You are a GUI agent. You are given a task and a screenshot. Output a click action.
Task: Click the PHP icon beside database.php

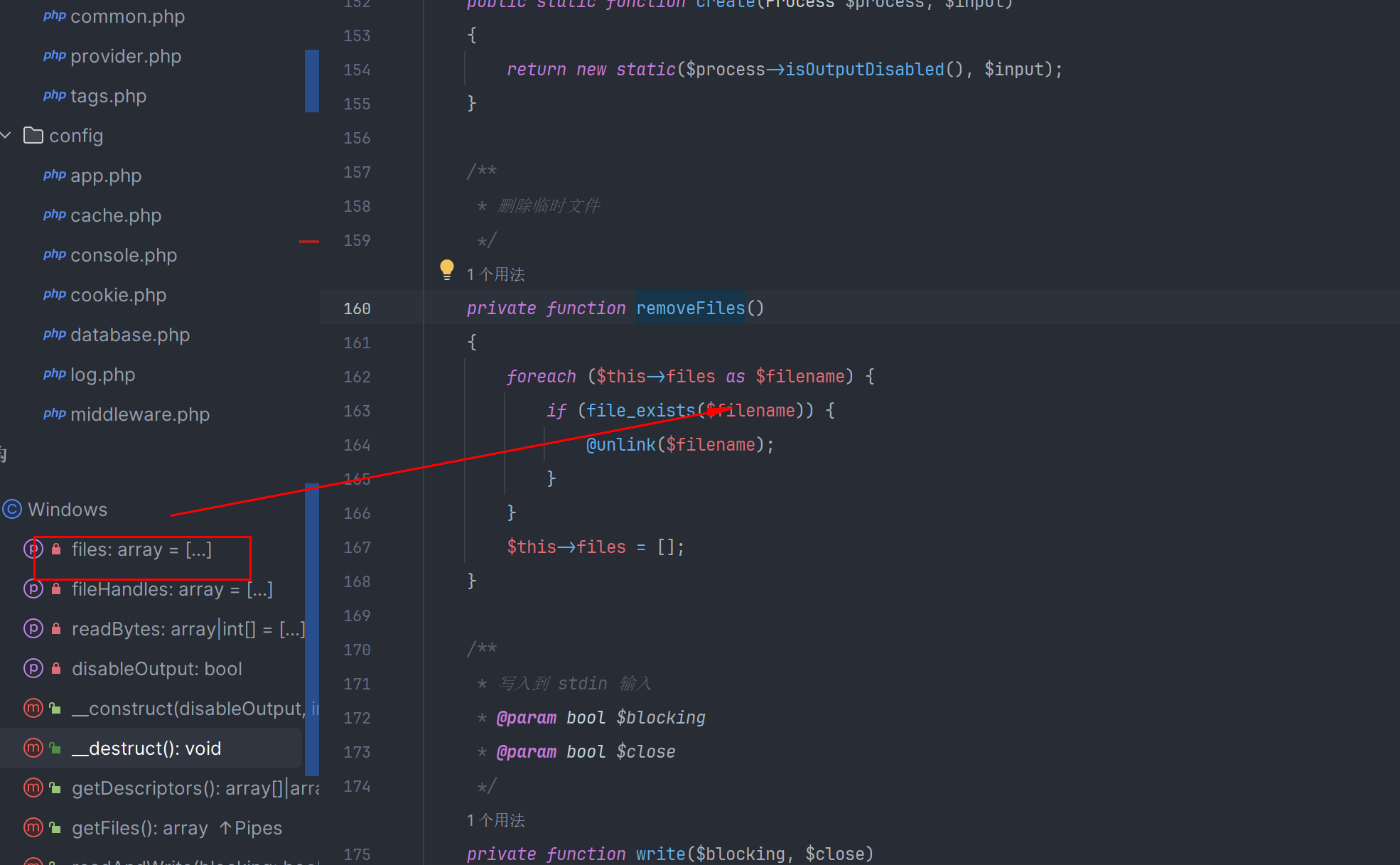point(55,334)
